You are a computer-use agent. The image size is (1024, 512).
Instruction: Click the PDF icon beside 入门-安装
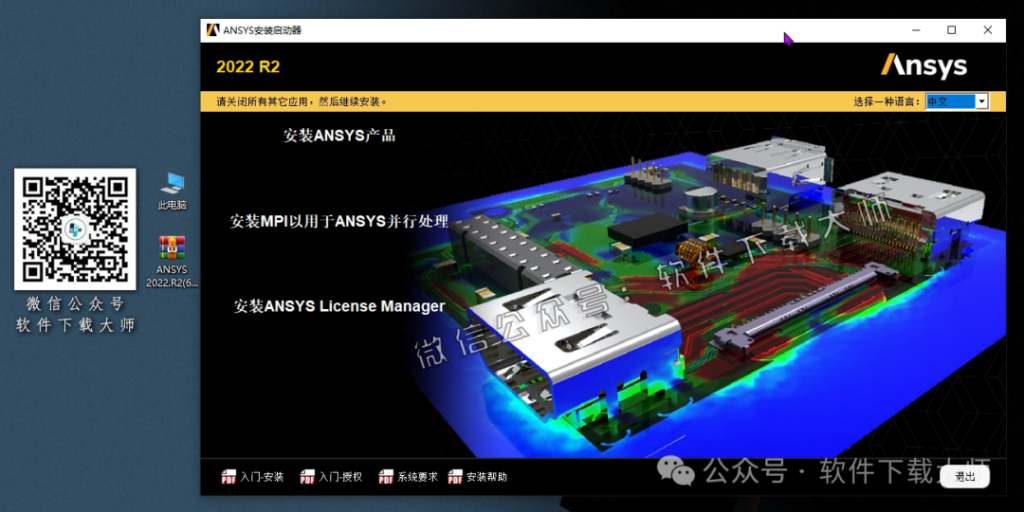click(228, 477)
